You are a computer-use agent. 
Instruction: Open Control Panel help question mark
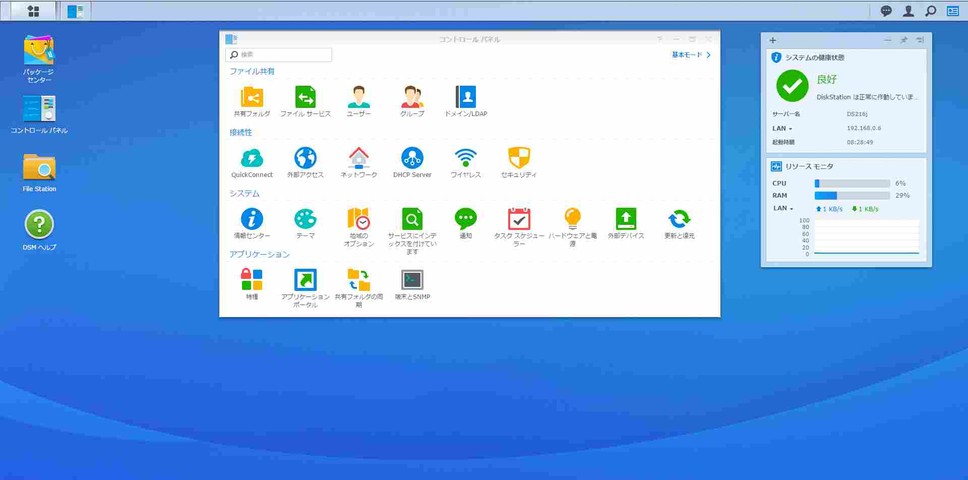(660, 39)
